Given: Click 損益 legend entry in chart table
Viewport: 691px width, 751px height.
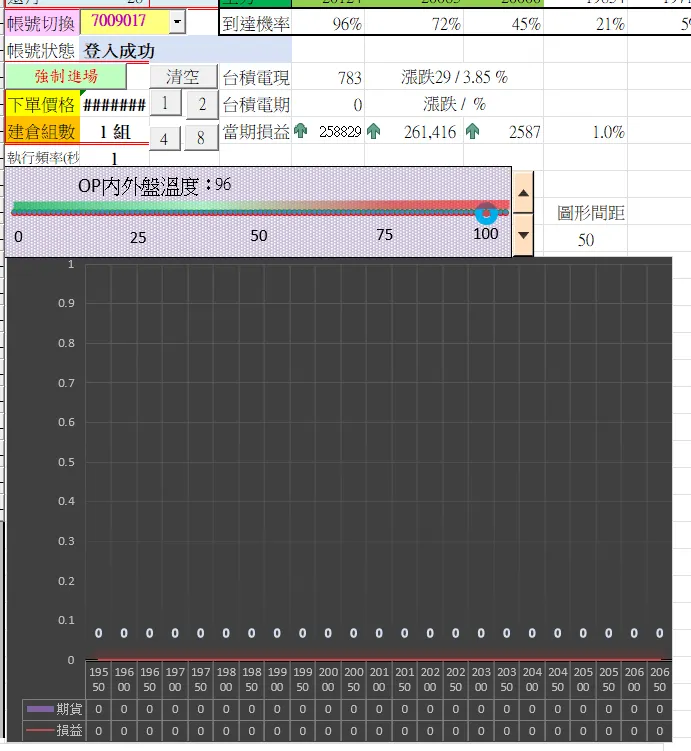Looking at the screenshot, I should click(55, 730).
